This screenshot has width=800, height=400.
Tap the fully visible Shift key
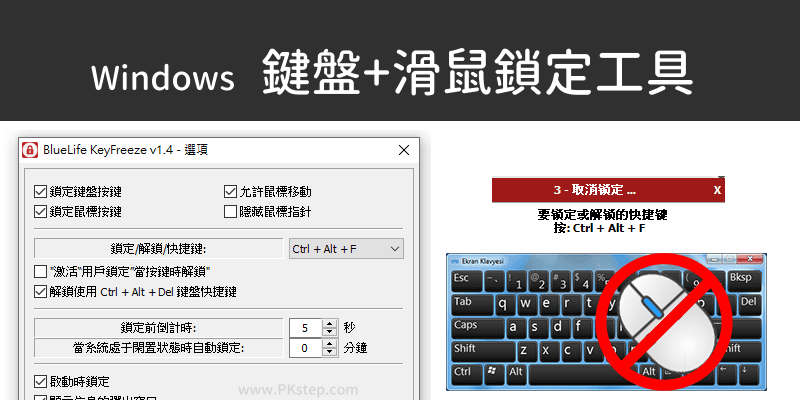point(483,352)
